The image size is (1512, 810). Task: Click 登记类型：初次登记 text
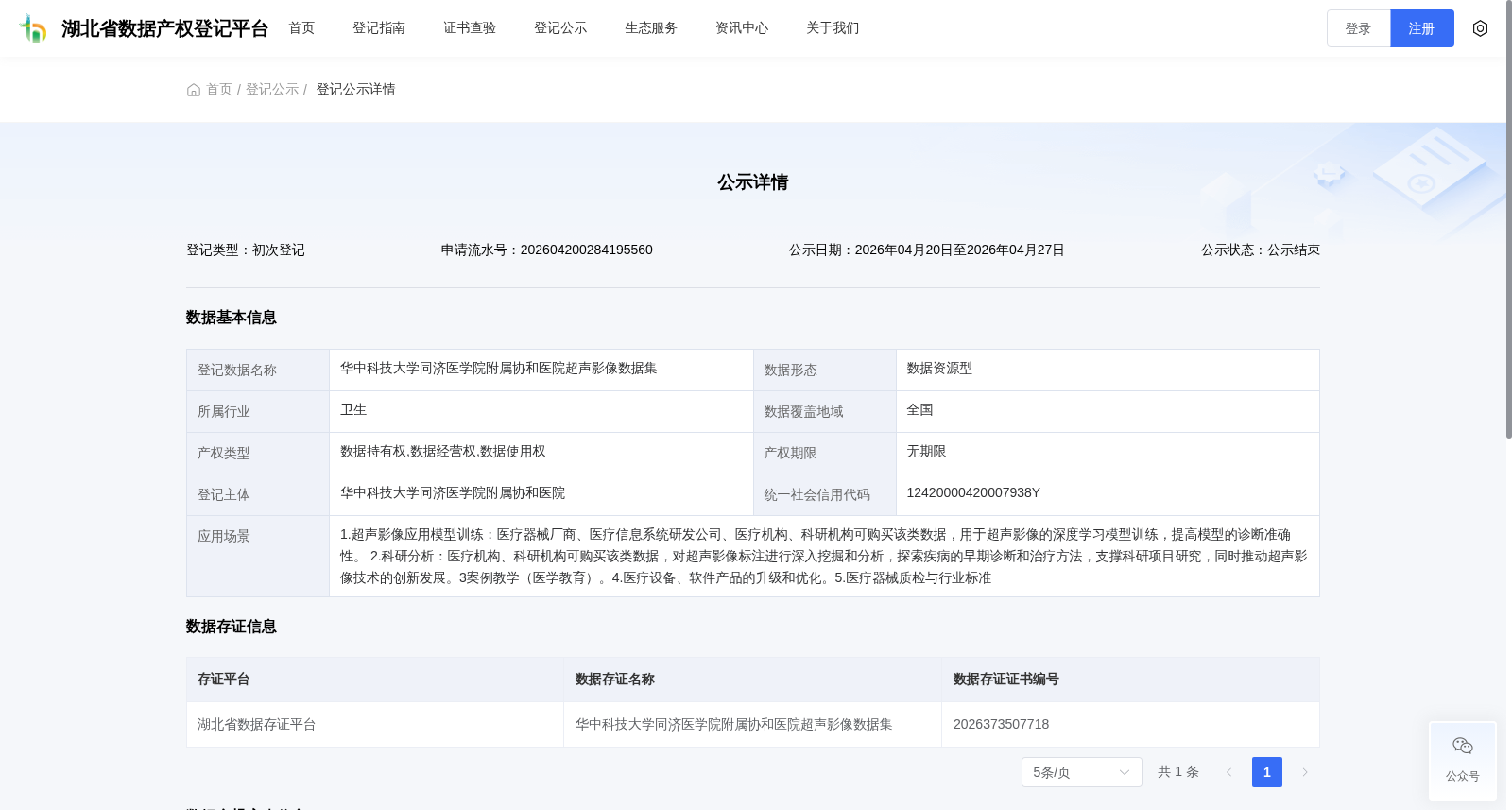pyautogui.click(x=246, y=250)
